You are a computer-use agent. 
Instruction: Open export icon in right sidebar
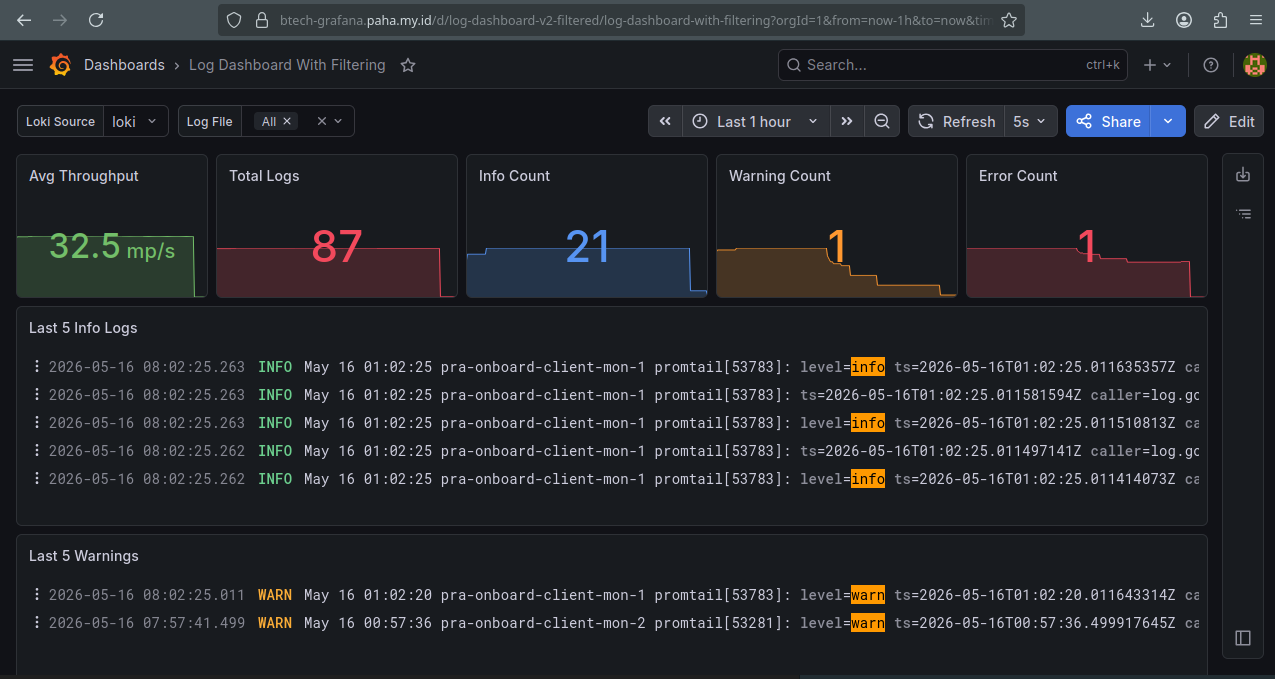tap(1243, 175)
